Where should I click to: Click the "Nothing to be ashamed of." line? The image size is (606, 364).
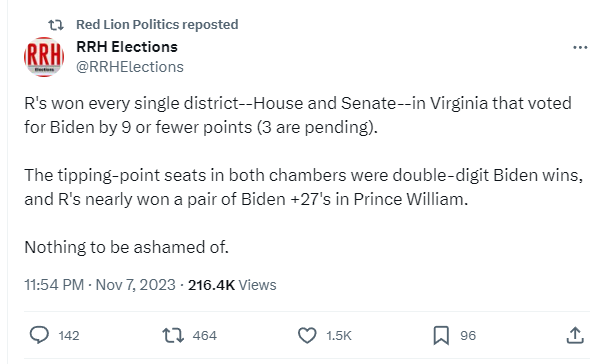point(126,247)
